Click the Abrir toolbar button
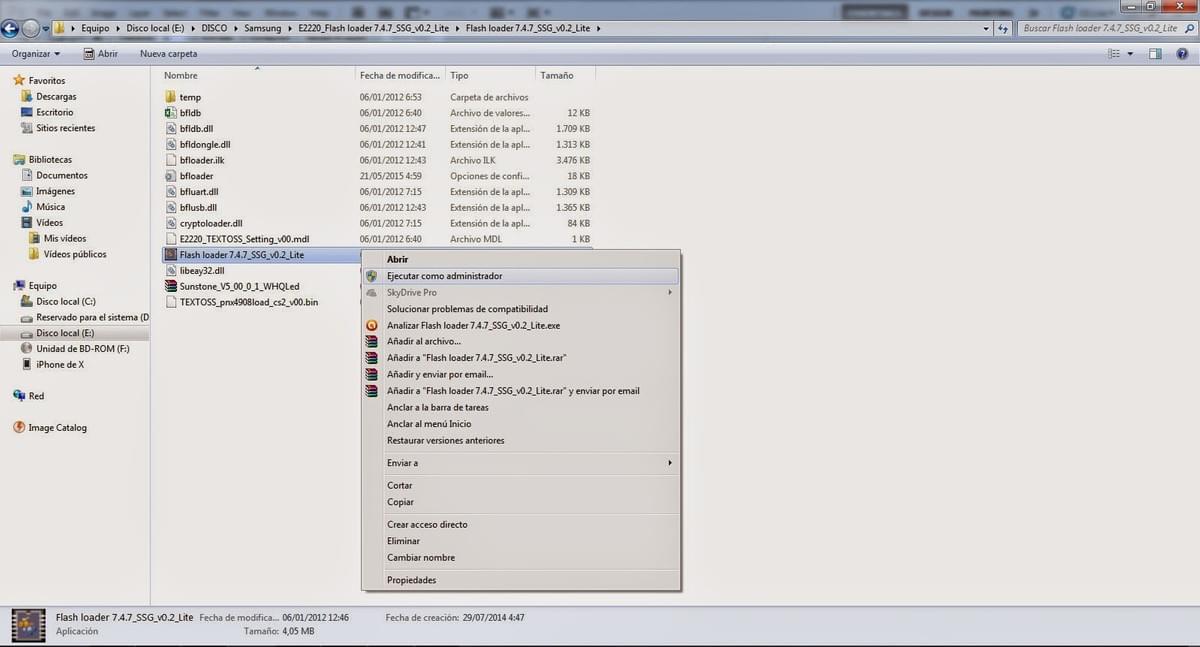The image size is (1200, 647). click(100, 54)
